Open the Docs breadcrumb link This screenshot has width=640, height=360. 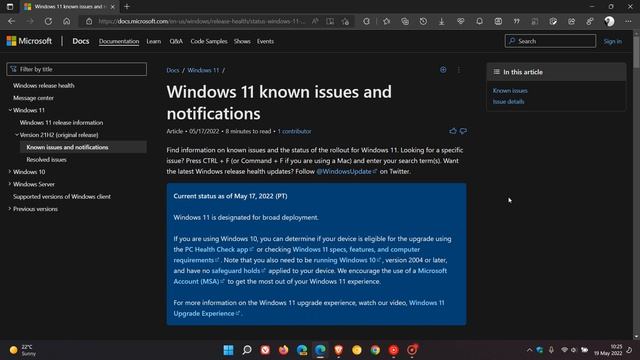(x=173, y=70)
